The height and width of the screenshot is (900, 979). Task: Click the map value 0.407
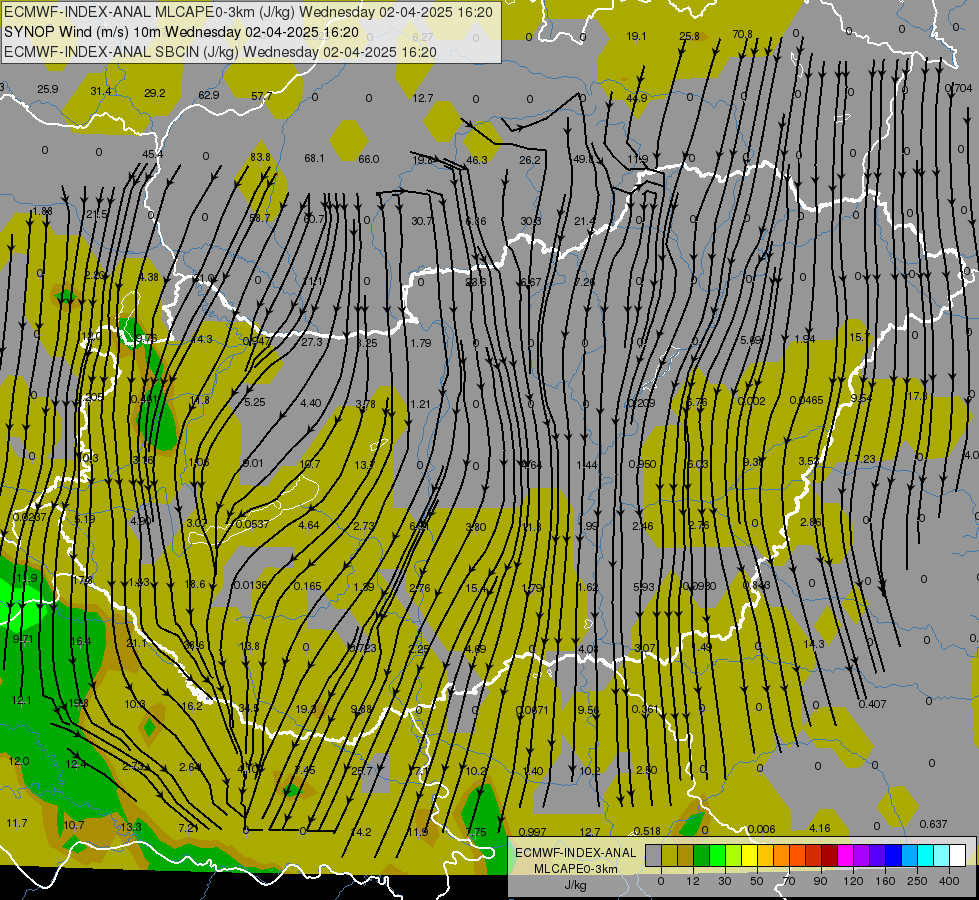(x=872, y=704)
